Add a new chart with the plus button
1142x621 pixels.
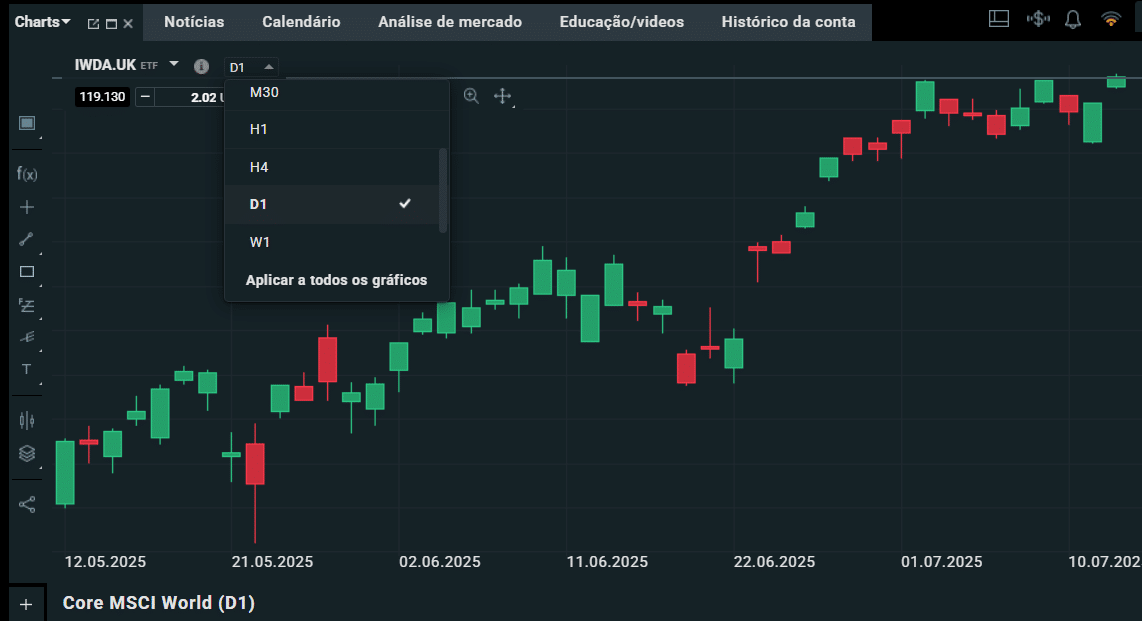[x=26, y=604]
